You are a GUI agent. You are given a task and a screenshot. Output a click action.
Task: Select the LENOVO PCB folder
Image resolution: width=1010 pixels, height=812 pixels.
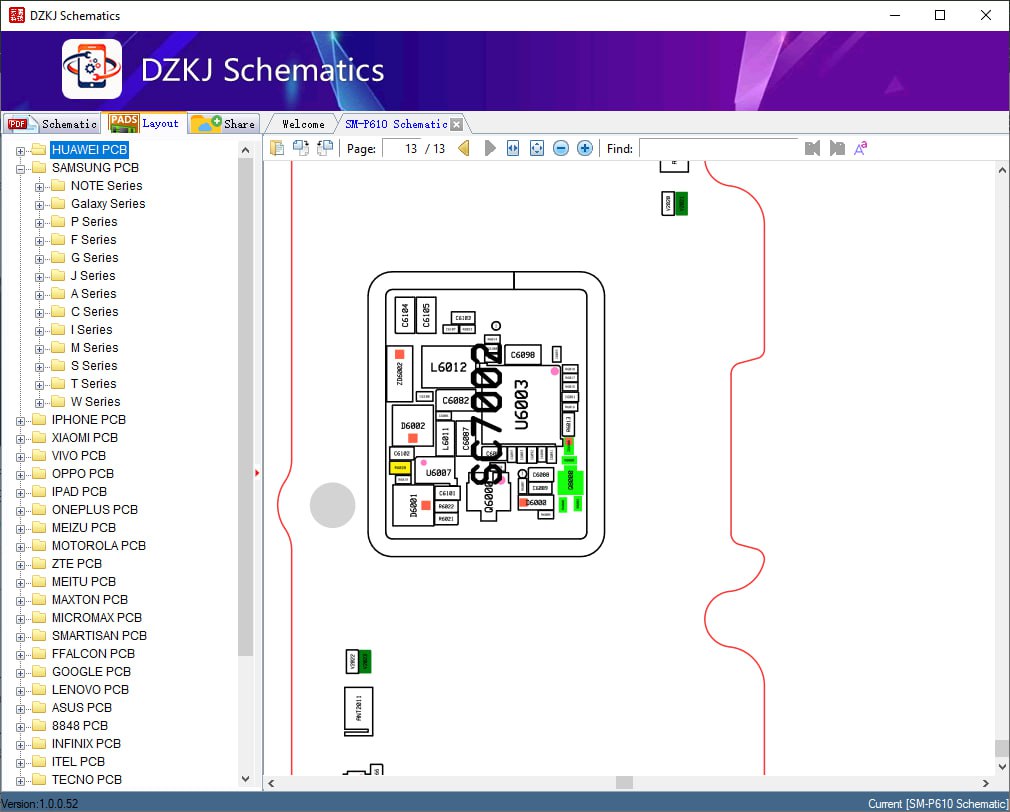(90, 690)
